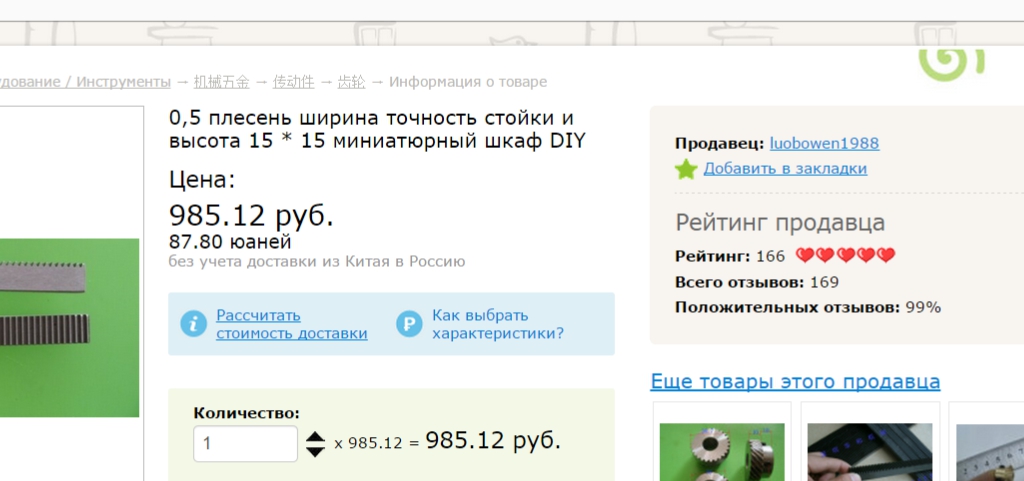Image resolution: width=1024 pixels, height=481 pixels.
Task: Open Как выбрать характеристики? help
Action: tap(498, 324)
